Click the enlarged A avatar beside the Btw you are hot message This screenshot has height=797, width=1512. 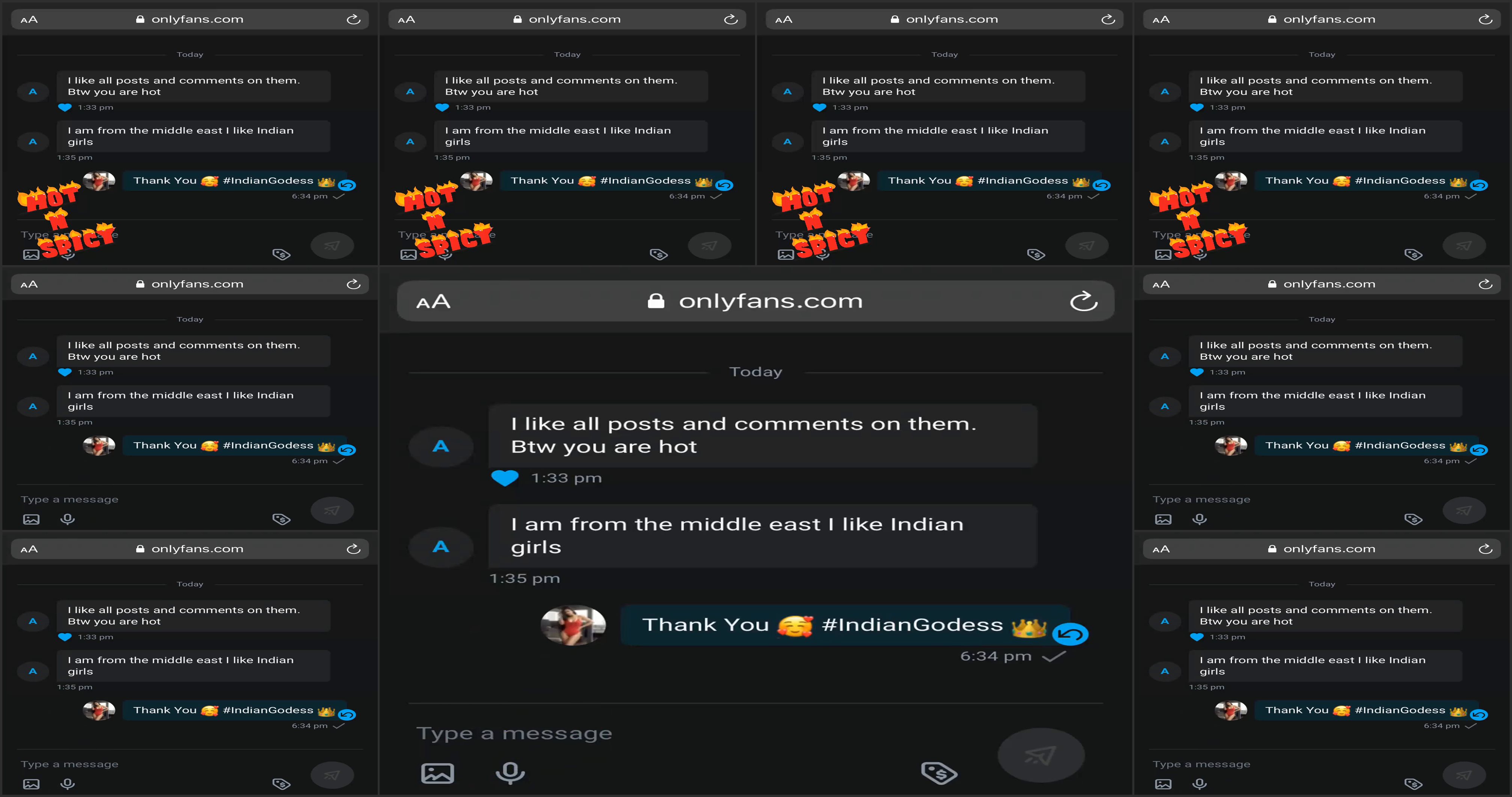pos(441,446)
